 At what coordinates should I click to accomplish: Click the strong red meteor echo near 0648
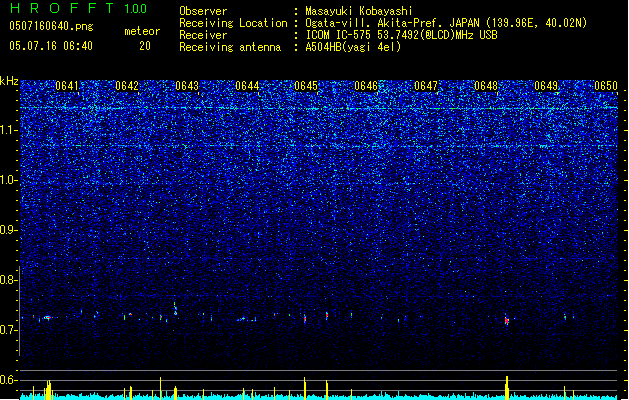click(x=507, y=320)
